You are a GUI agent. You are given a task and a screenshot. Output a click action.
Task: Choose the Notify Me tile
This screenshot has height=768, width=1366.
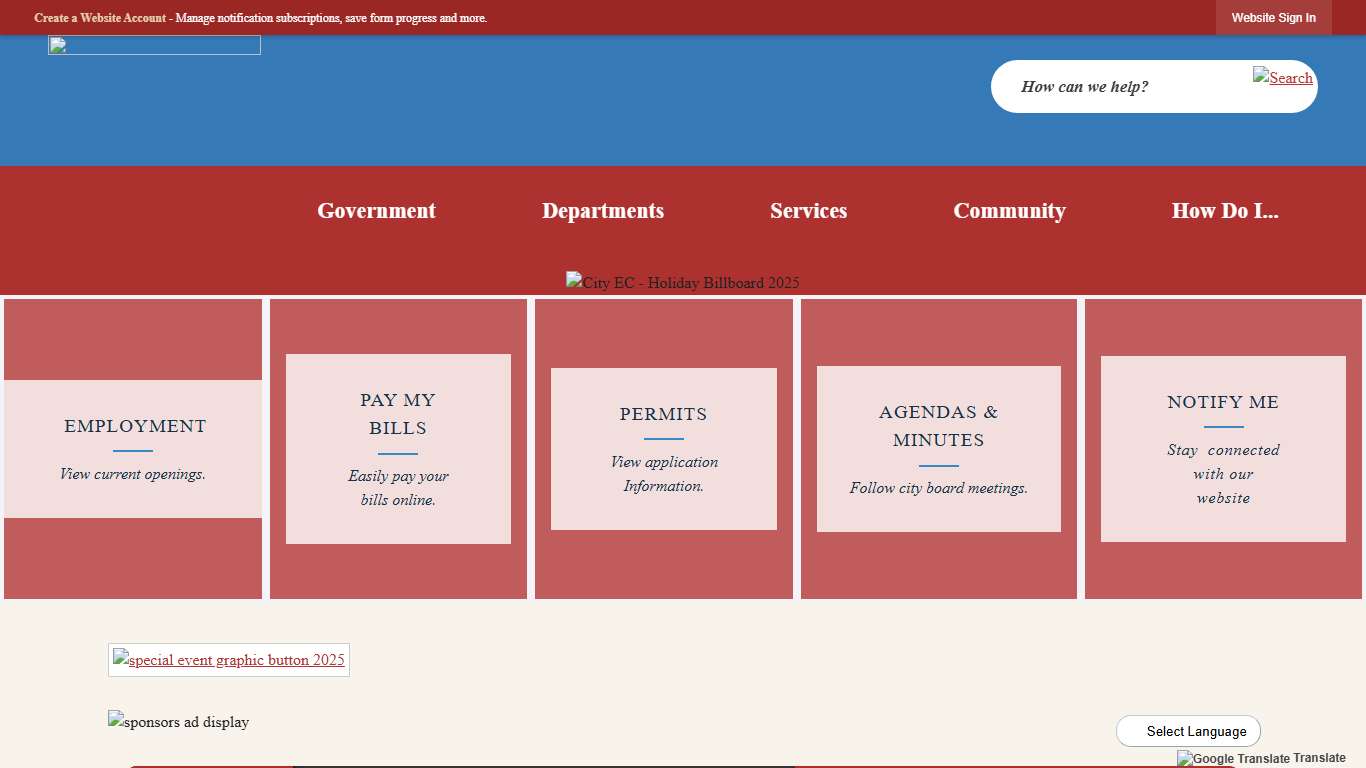click(1222, 449)
